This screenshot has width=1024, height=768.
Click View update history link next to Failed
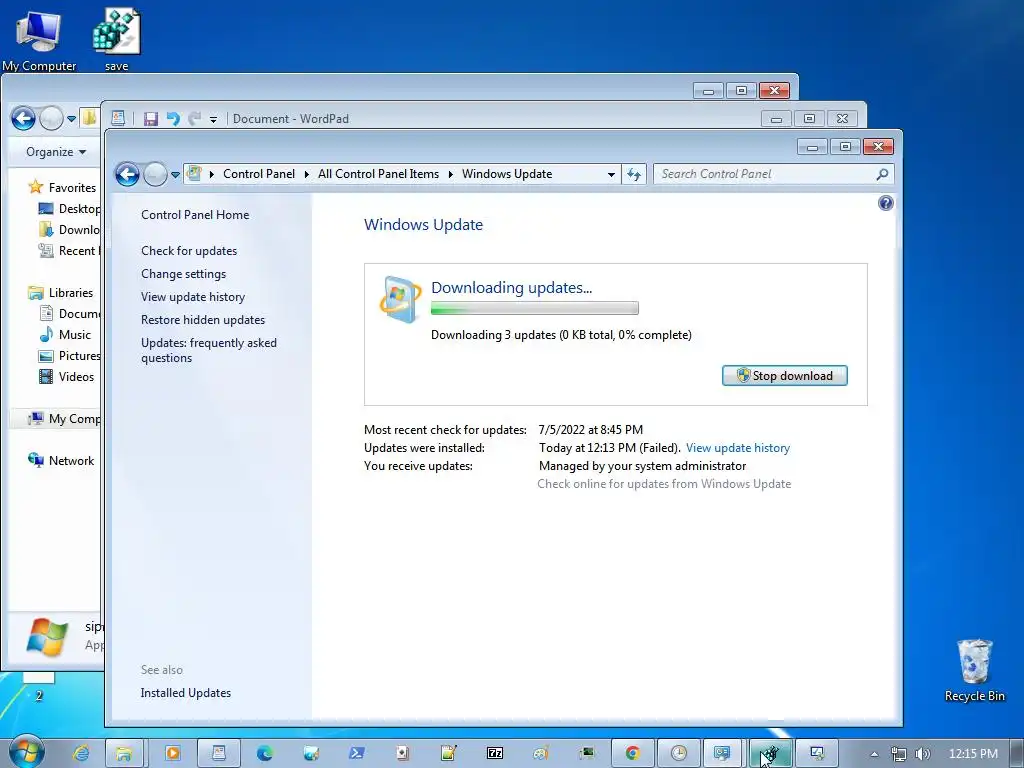click(738, 448)
